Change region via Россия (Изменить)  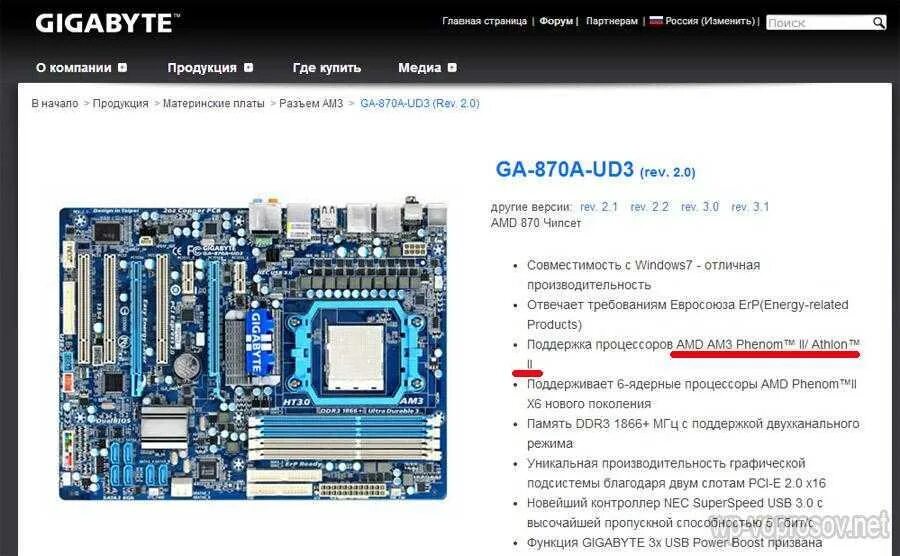pyautogui.click(x=711, y=21)
